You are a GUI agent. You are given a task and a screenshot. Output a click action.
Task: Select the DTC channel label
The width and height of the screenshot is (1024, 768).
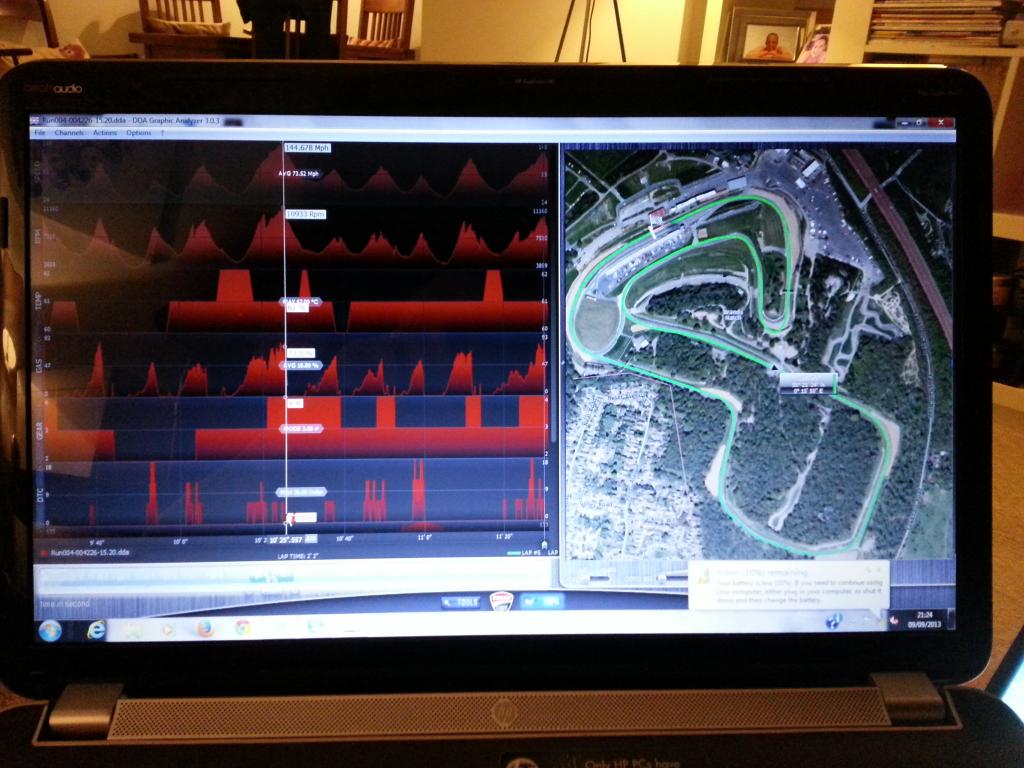pos(39,495)
